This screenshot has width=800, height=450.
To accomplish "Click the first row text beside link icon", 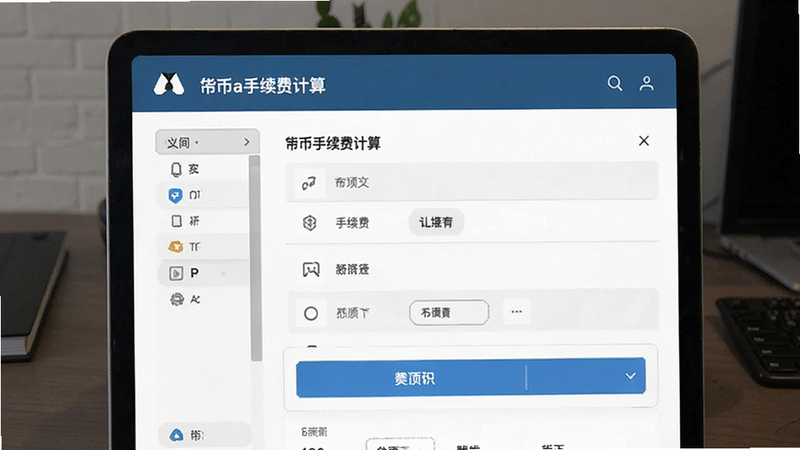I will pos(352,183).
